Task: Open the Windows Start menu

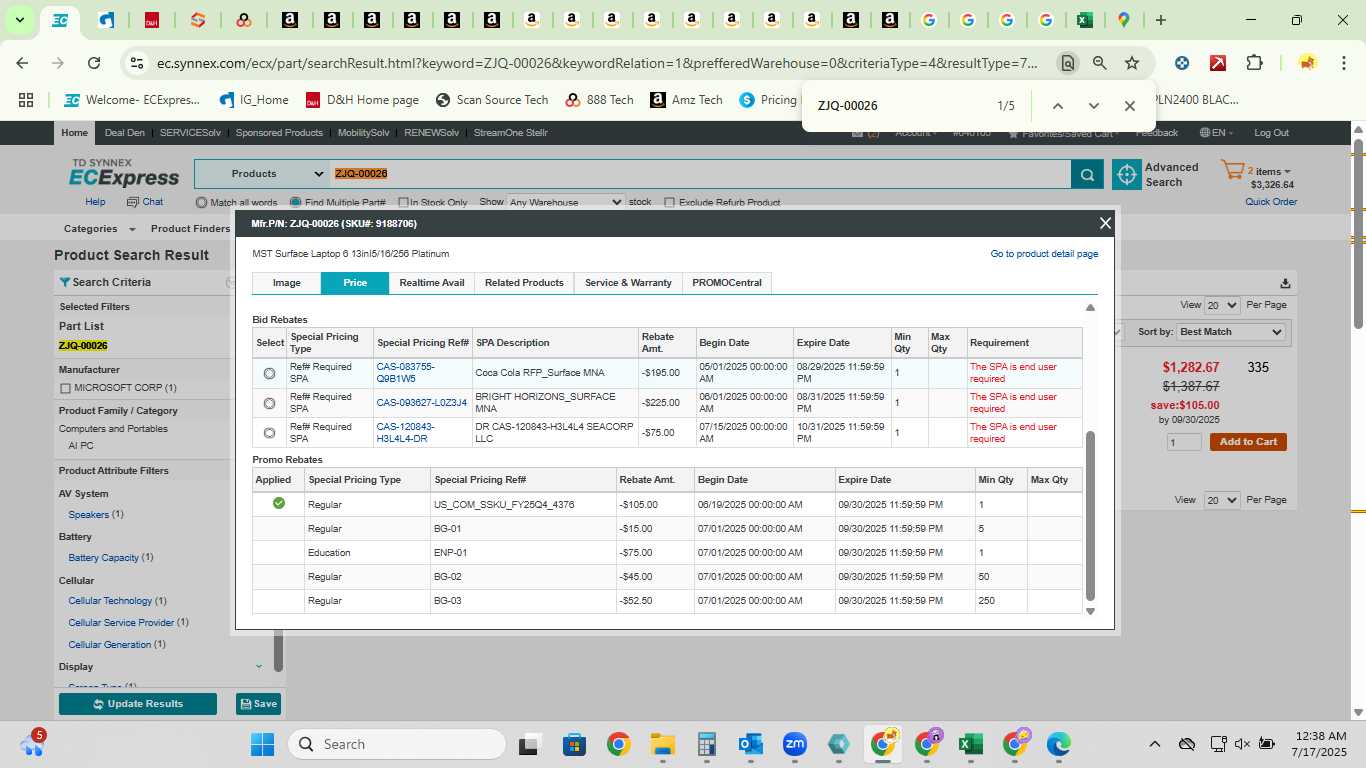Action: click(x=262, y=744)
